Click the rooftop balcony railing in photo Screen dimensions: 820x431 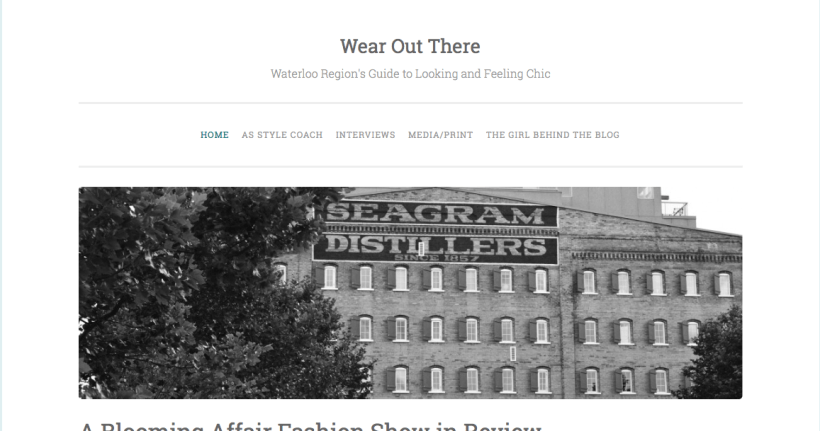675,209
